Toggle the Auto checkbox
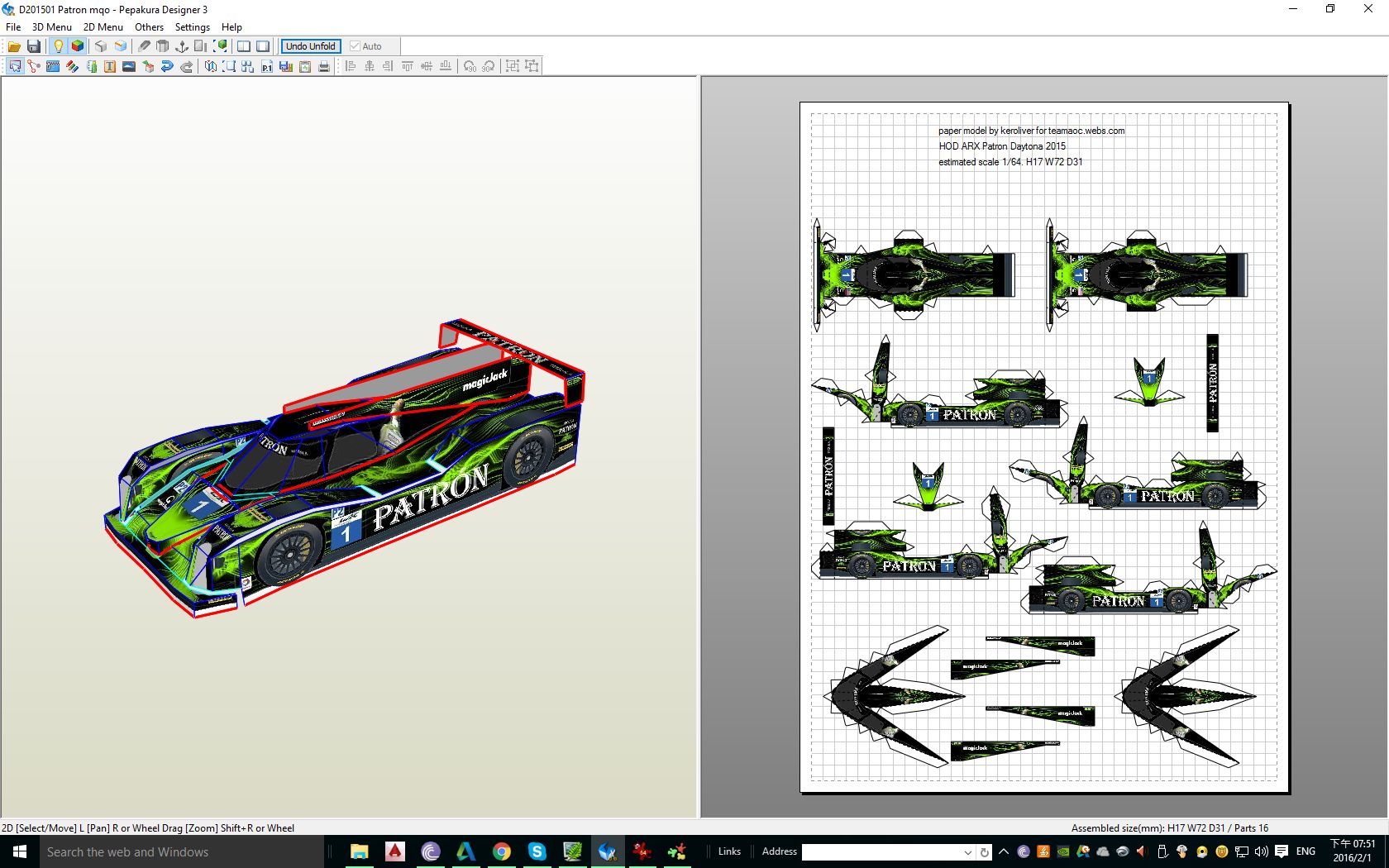This screenshot has height=868, width=1389. (x=356, y=46)
